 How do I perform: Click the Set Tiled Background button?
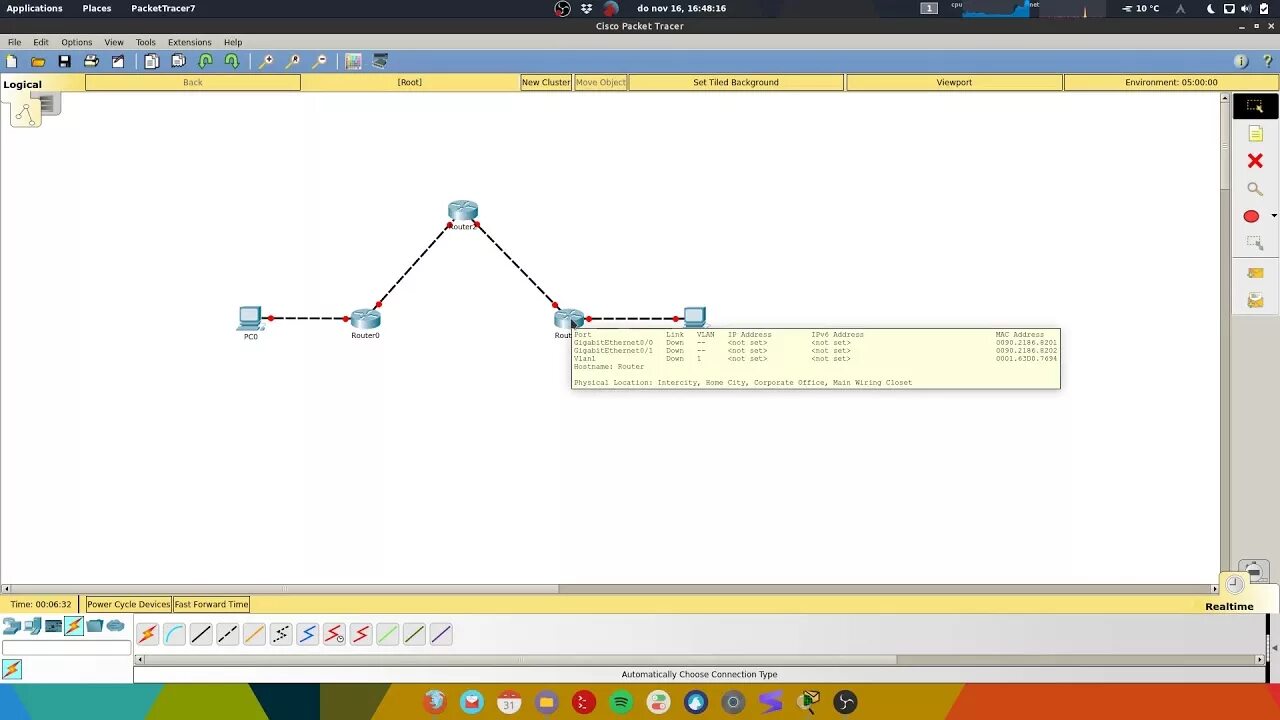tap(736, 82)
